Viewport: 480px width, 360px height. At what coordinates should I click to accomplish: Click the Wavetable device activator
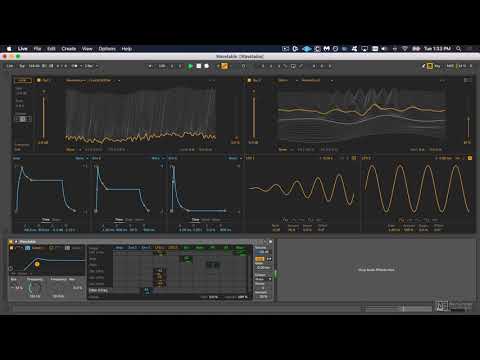(11, 241)
